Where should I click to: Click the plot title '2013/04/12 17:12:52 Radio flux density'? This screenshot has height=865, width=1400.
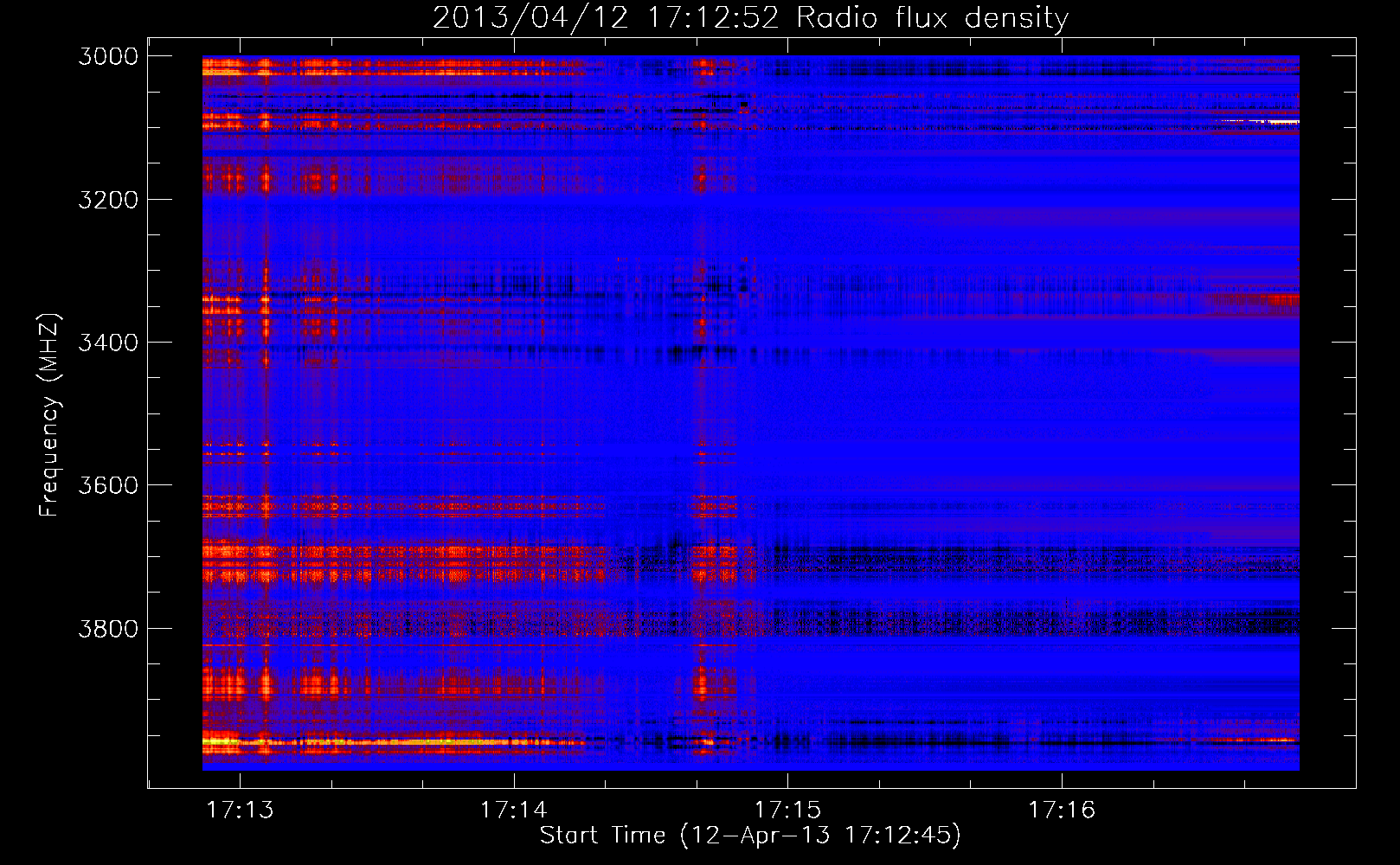click(x=750, y=17)
